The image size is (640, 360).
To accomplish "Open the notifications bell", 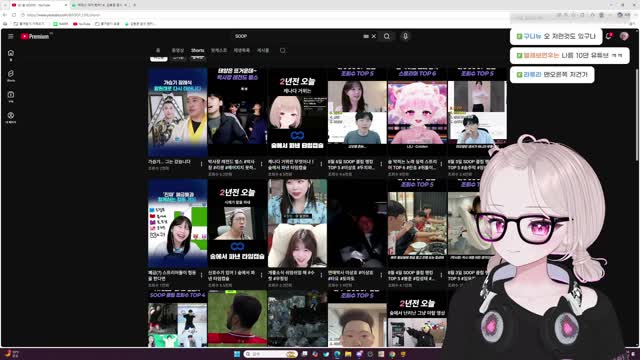I will tap(609, 36).
